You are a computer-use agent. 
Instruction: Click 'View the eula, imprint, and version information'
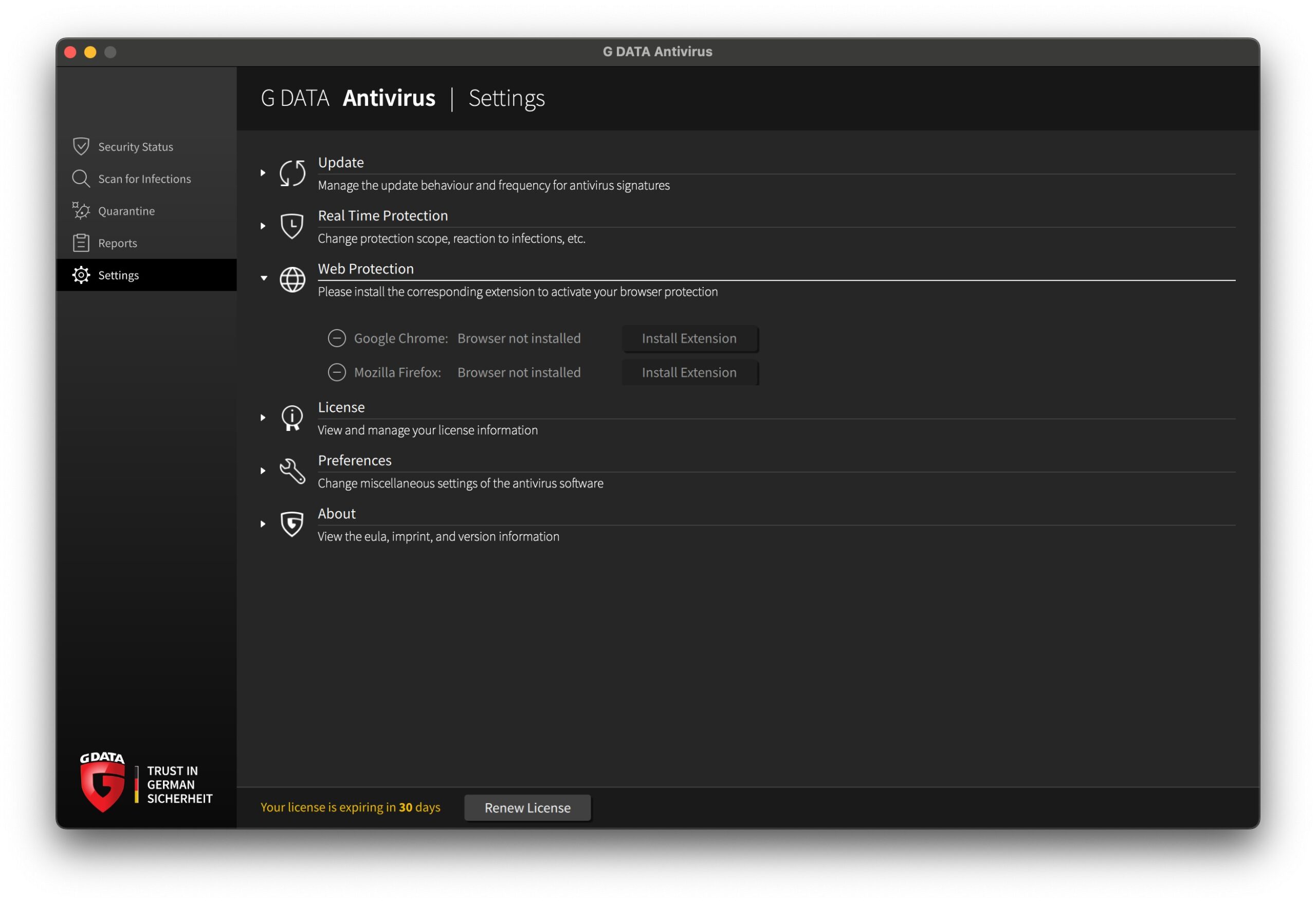click(439, 536)
